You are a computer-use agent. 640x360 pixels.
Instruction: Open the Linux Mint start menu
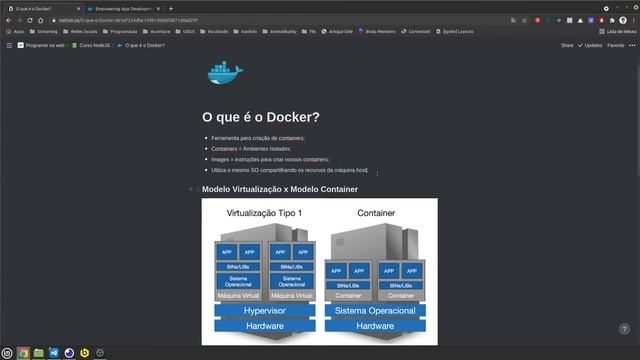coord(7,353)
